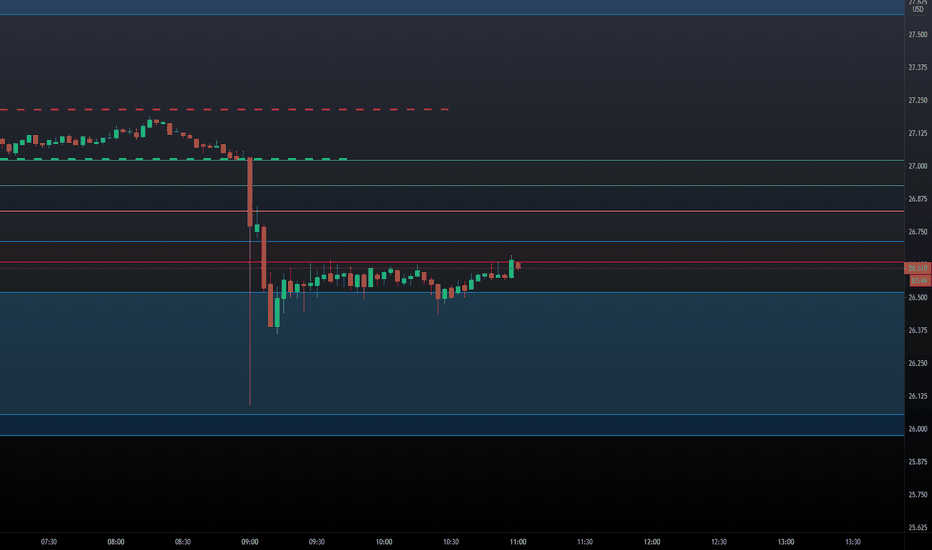Click the 07:30 time axis label
Viewport: 932px width, 550px height.
[x=49, y=542]
